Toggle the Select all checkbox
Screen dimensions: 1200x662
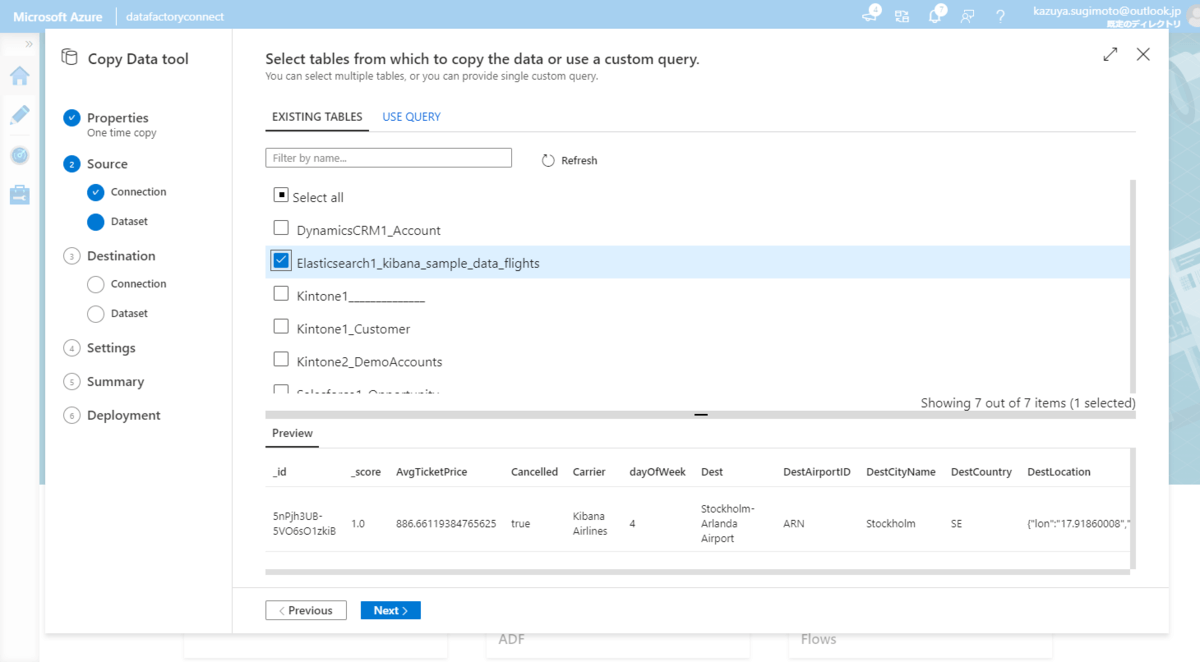281,196
